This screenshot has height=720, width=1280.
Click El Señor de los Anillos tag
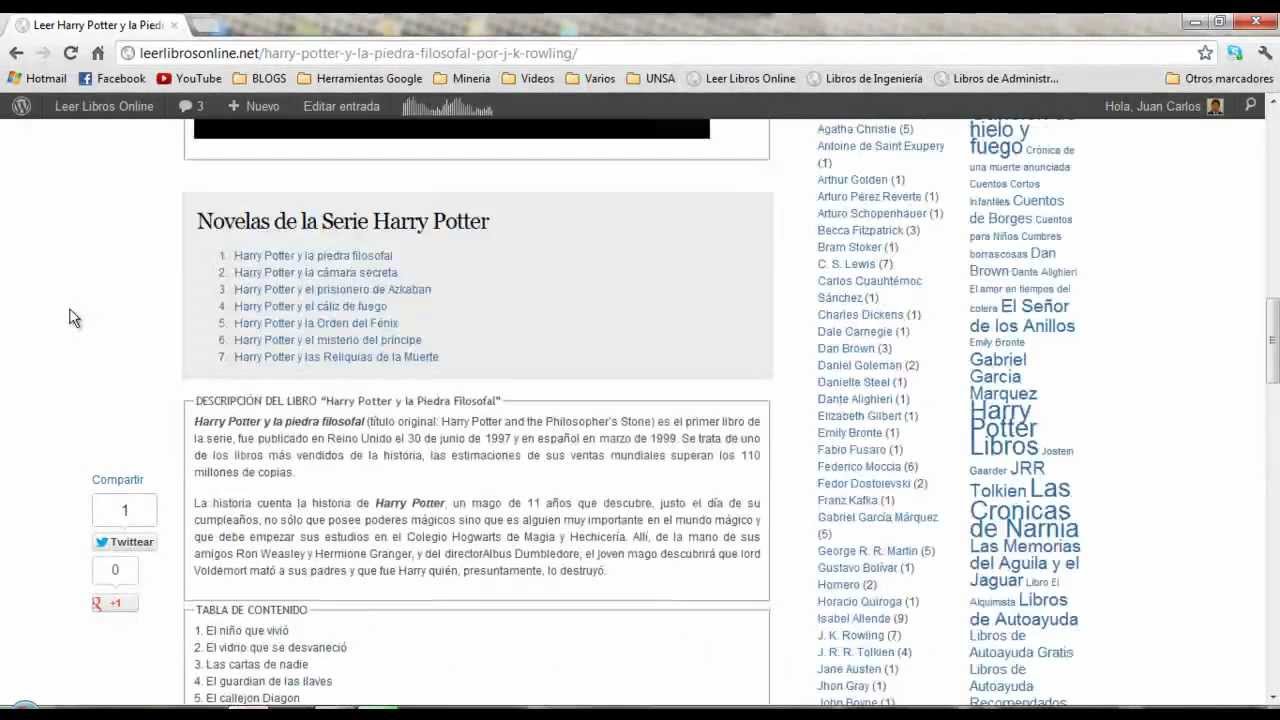point(1022,316)
